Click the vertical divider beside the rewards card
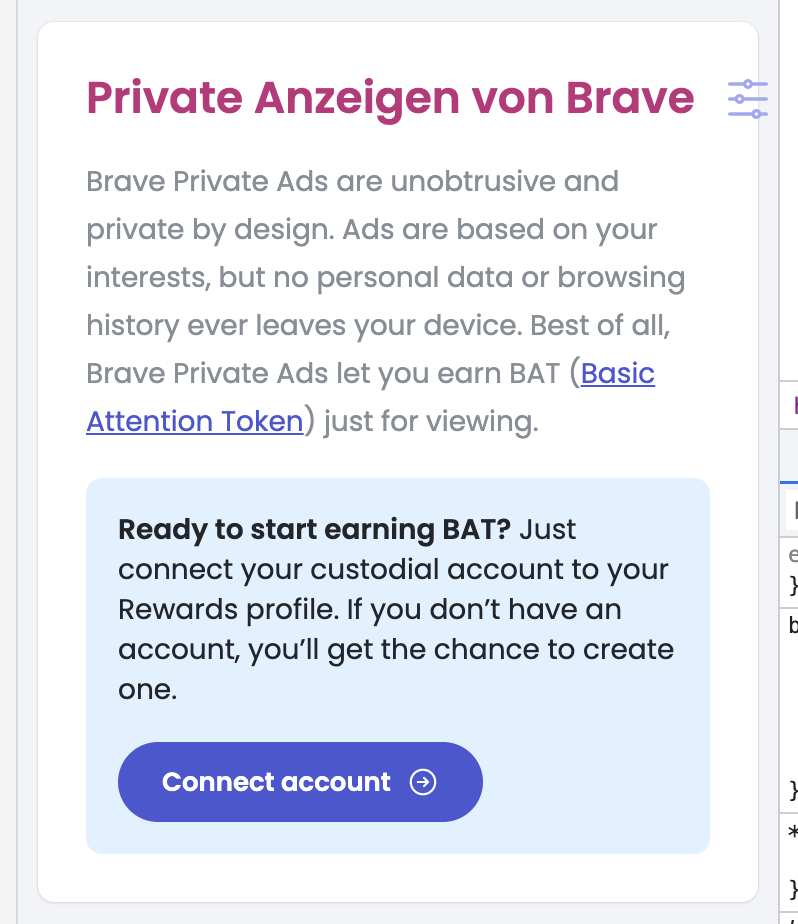This screenshot has width=798, height=924. (779, 462)
